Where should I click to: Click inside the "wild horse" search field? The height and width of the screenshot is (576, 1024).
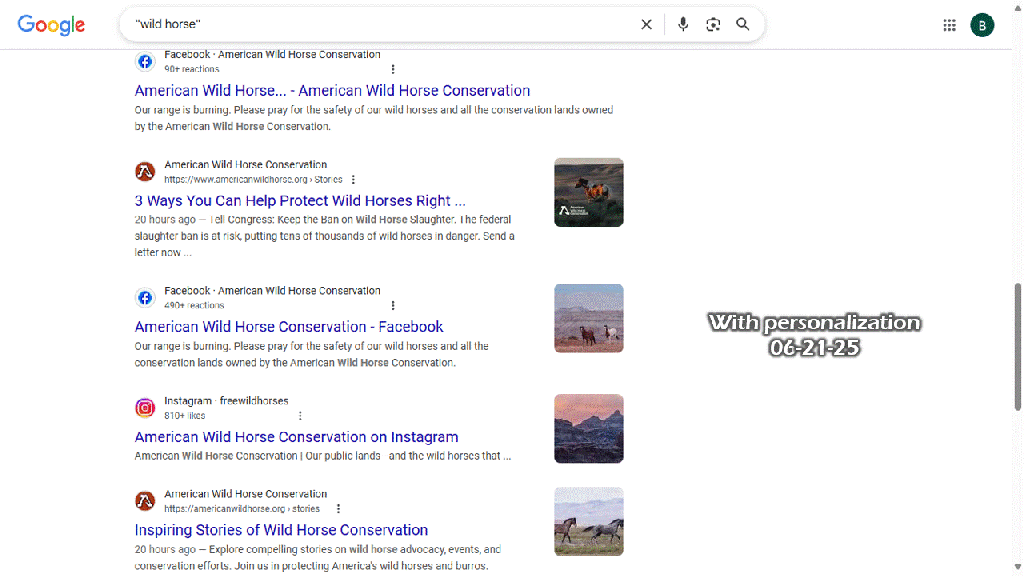point(380,25)
